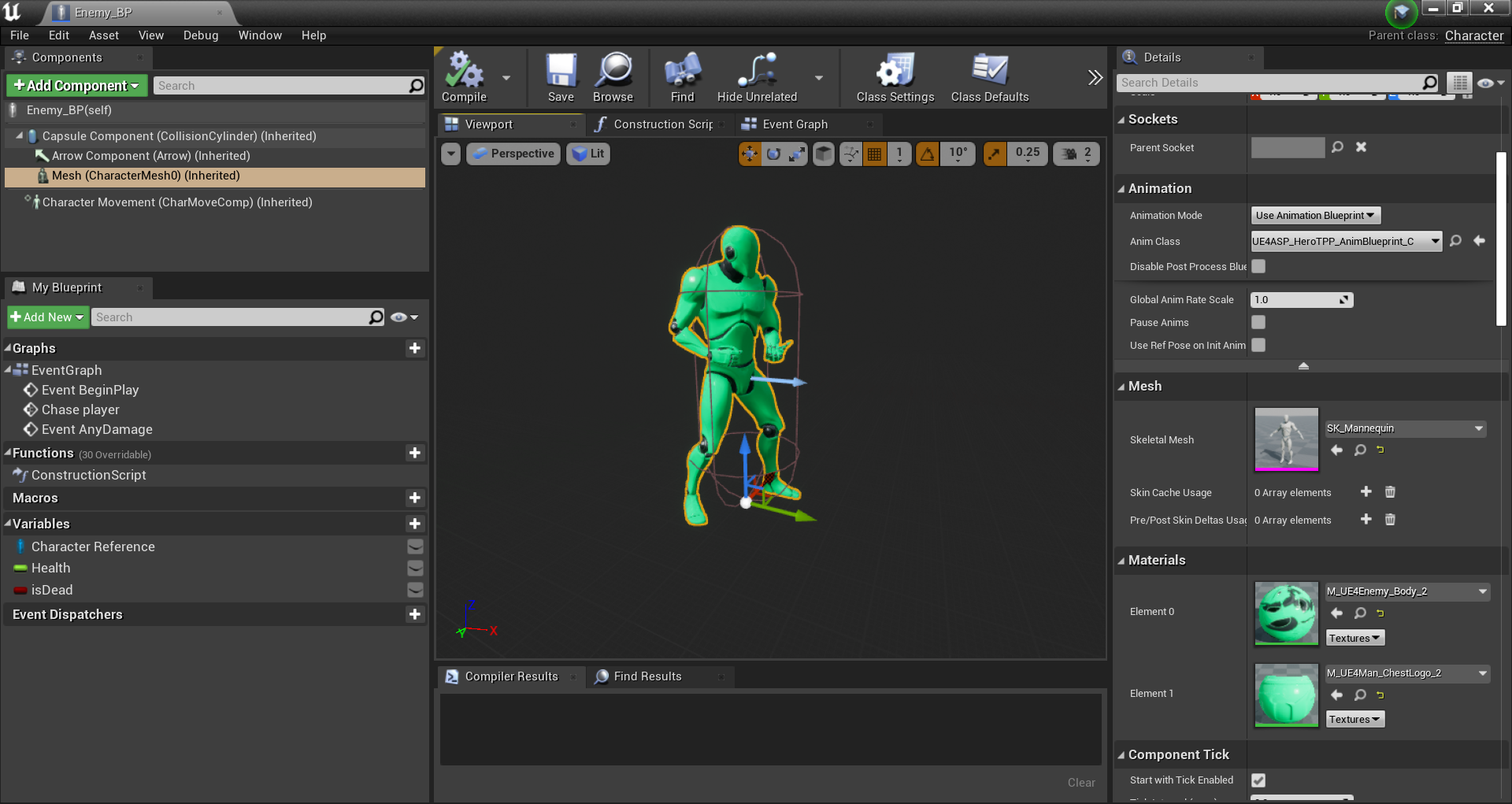This screenshot has width=1512, height=804.
Task: Disable Start with Tick Enabled
Action: [1258, 780]
